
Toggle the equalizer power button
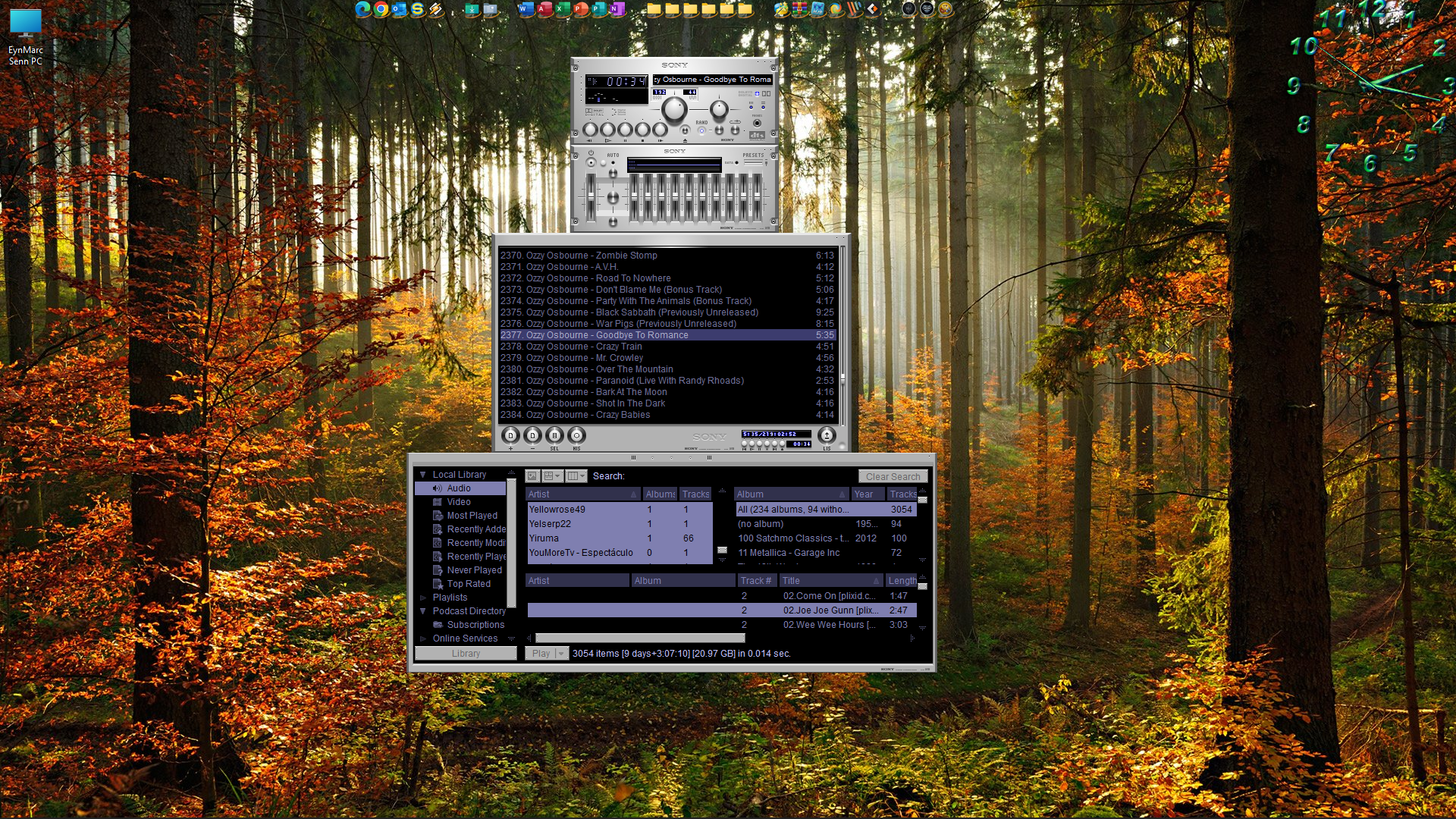[x=591, y=163]
